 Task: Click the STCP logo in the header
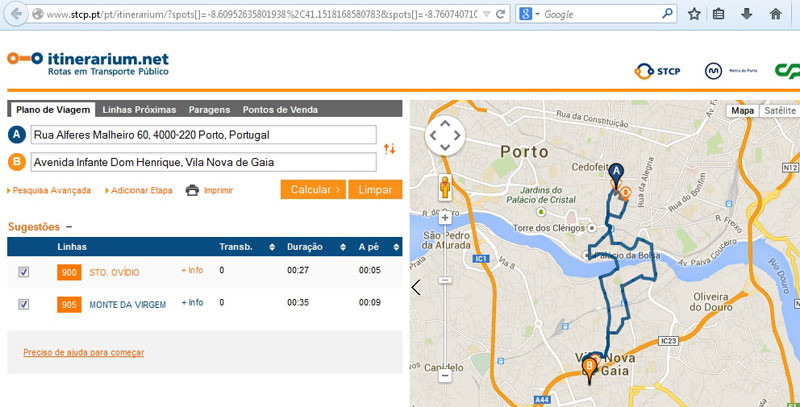point(658,70)
